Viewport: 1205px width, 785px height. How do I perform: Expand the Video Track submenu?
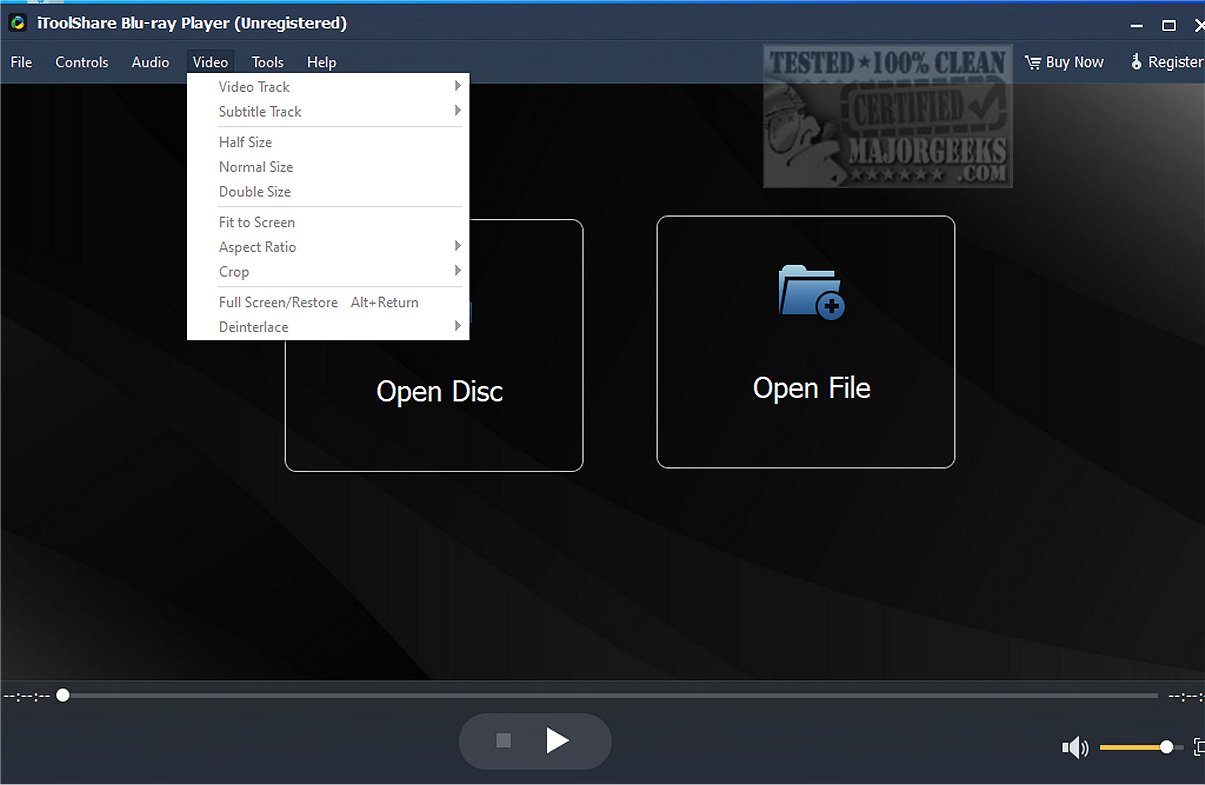(x=328, y=87)
